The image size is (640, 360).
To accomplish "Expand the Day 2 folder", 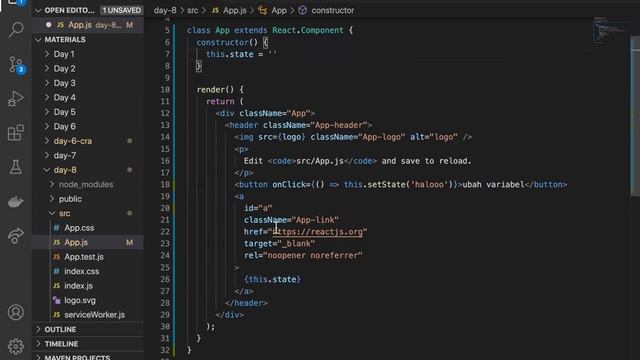I will 47,69.
